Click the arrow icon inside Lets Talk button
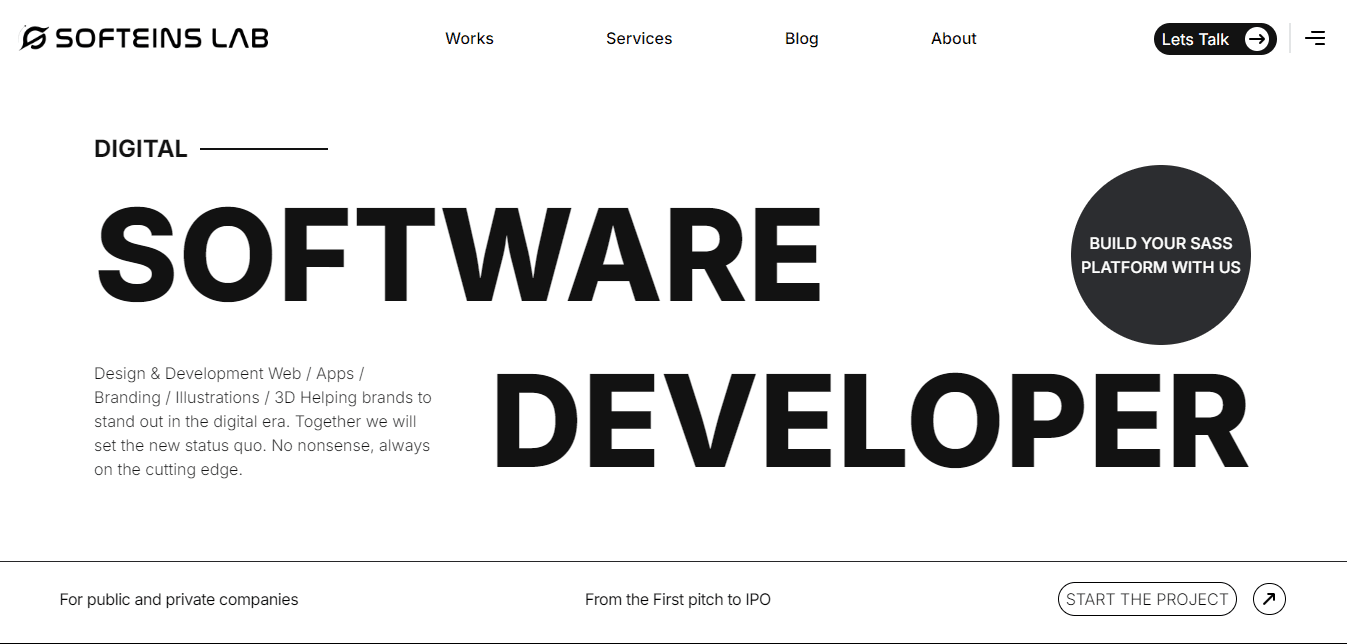 pos(1257,39)
